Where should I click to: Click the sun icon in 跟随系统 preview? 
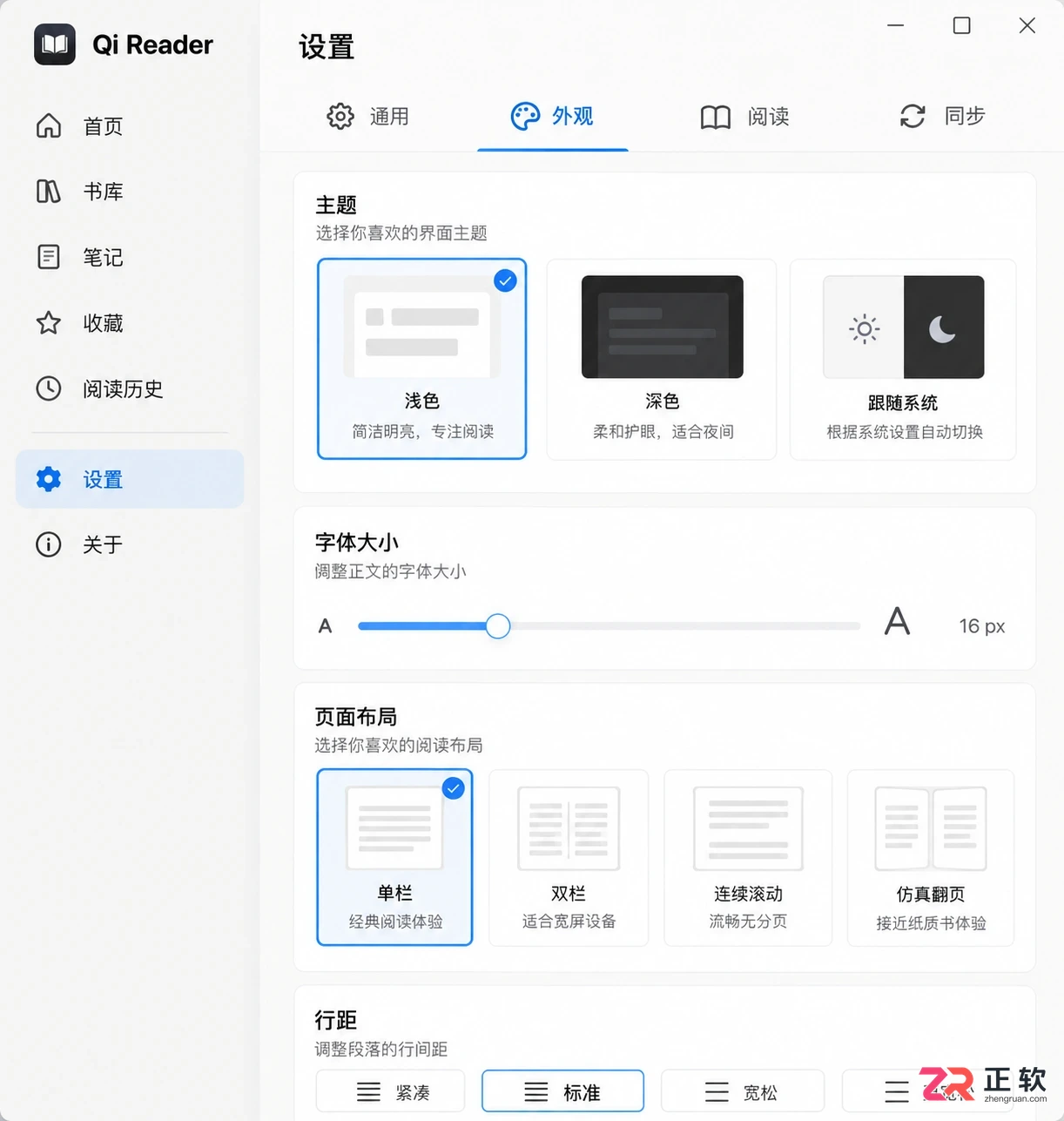click(x=865, y=328)
